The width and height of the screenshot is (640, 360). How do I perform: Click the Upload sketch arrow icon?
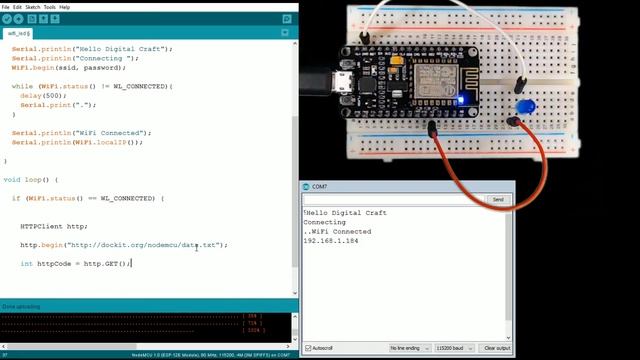pyautogui.click(x=18, y=19)
